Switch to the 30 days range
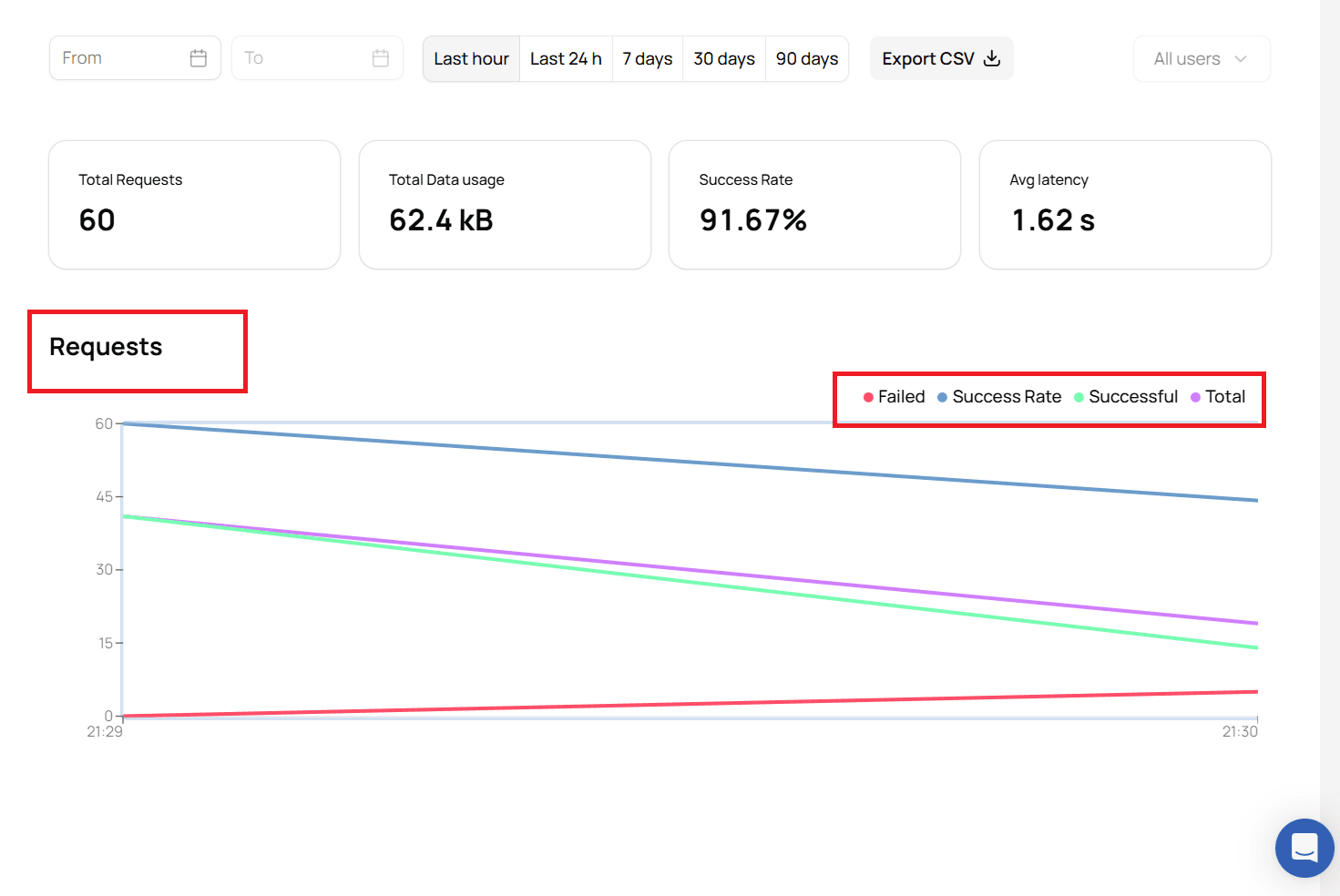Image resolution: width=1340 pixels, height=896 pixels. pyautogui.click(x=724, y=59)
